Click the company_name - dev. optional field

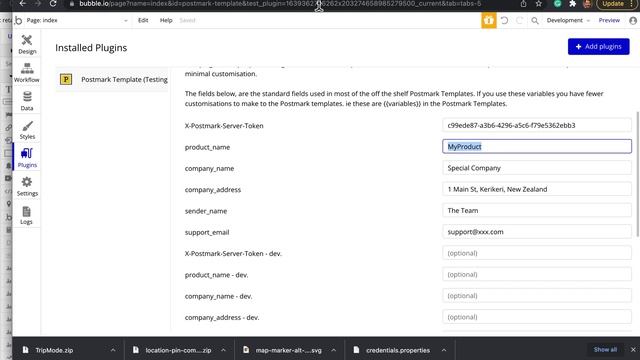[537, 296]
